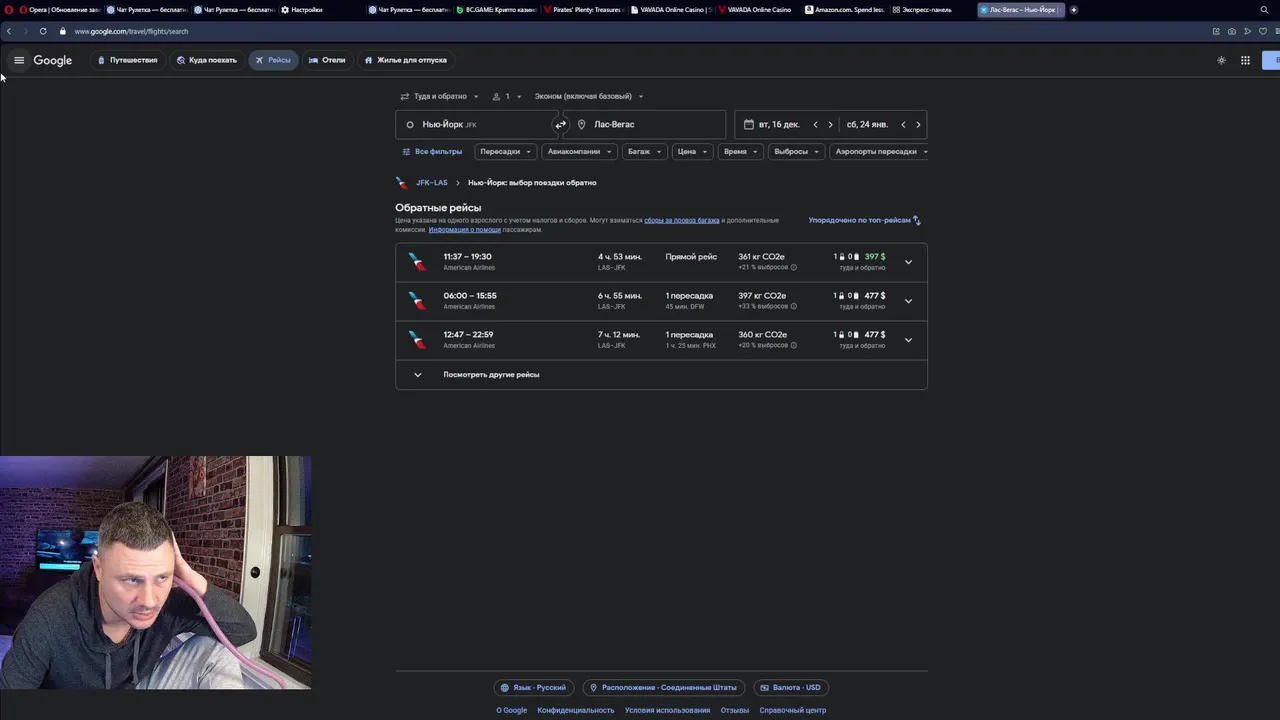Open the Условия использования footer link
Image resolution: width=1280 pixels, height=720 pixels.
pos(667,711)
